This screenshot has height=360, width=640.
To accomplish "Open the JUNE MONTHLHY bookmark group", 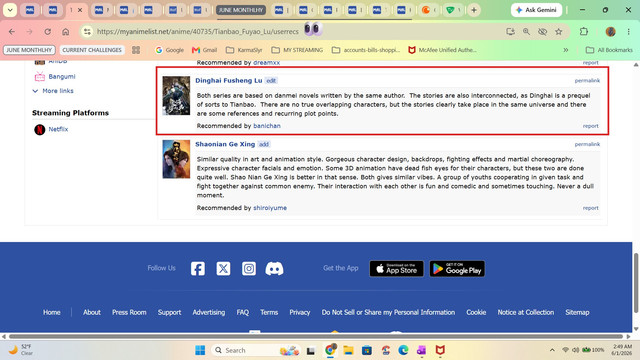I will pos(29,50).
